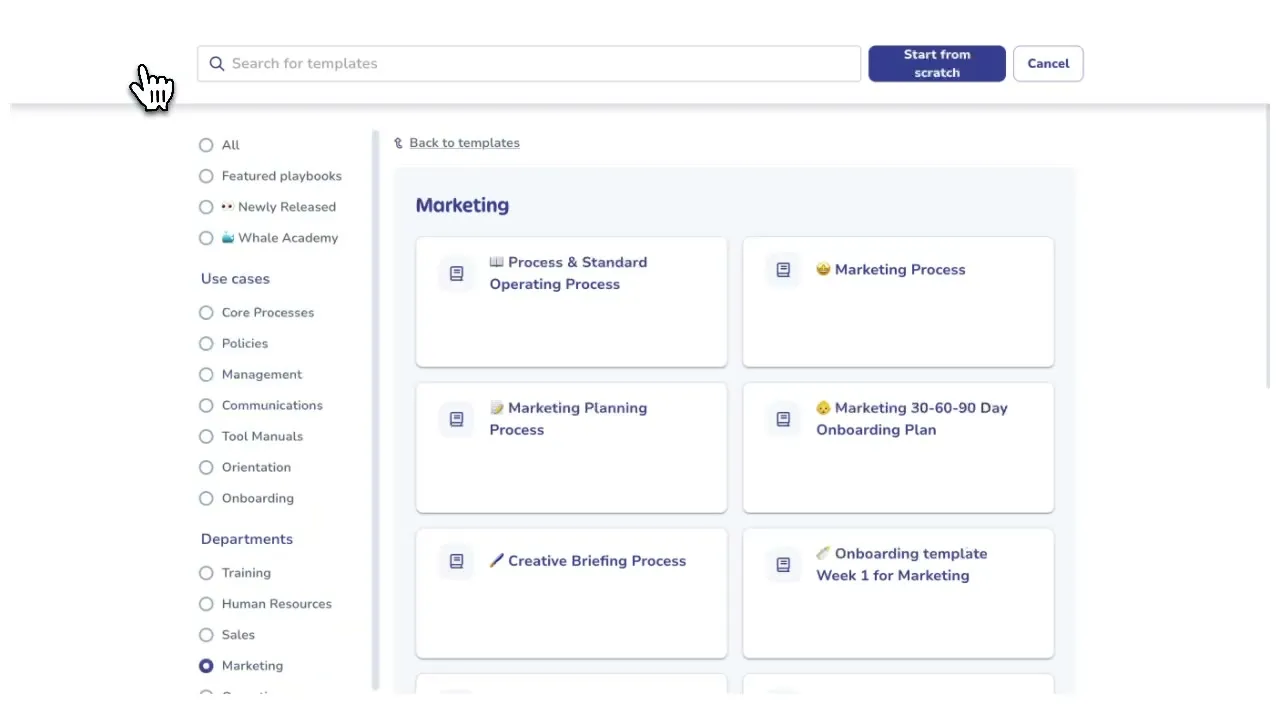Click the Use cases section heading
The width and height of the screenshot is (1280, 720).
point(235,279)
